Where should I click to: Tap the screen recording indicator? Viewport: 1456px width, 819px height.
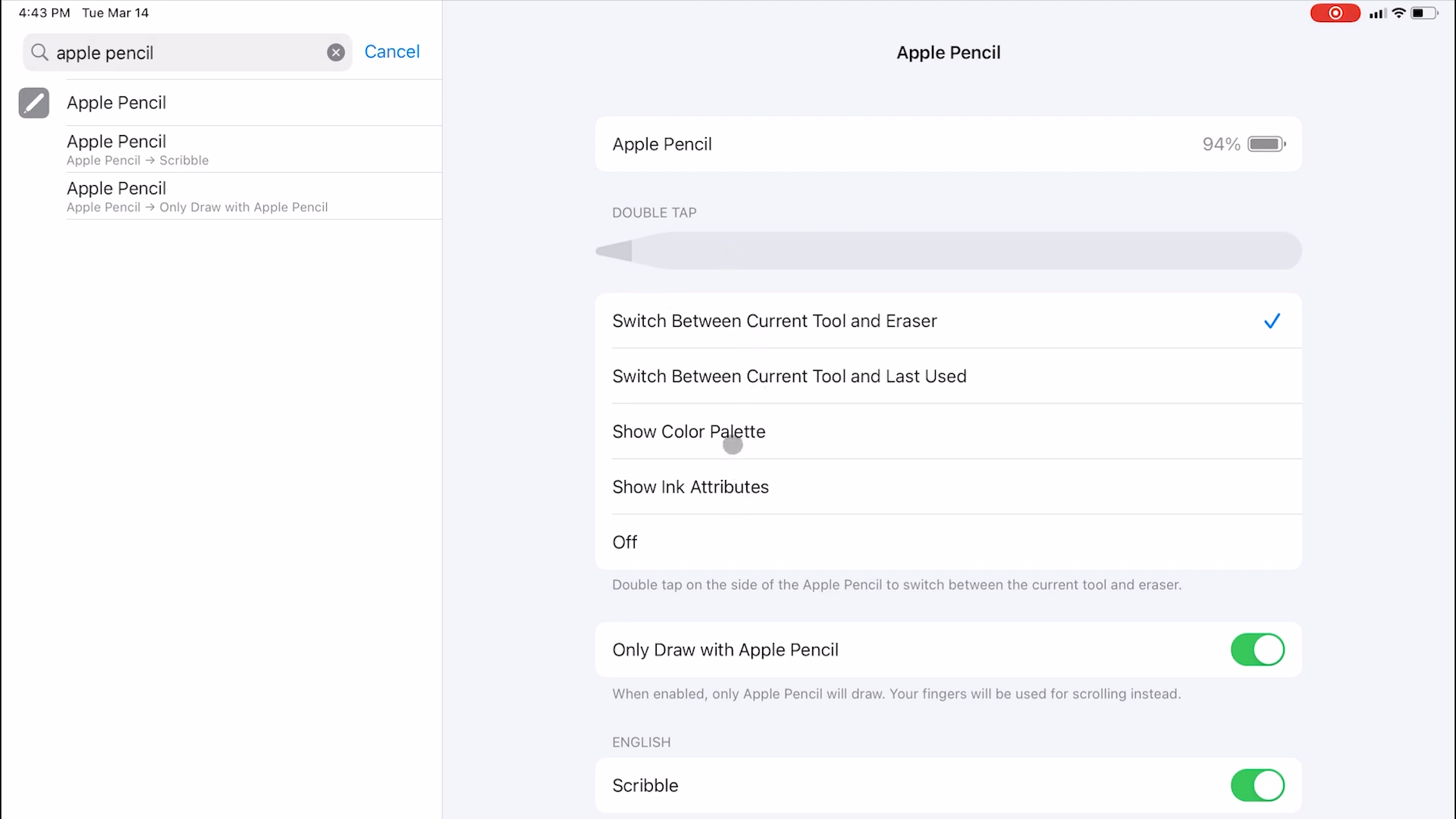(x=1335, y=13)
